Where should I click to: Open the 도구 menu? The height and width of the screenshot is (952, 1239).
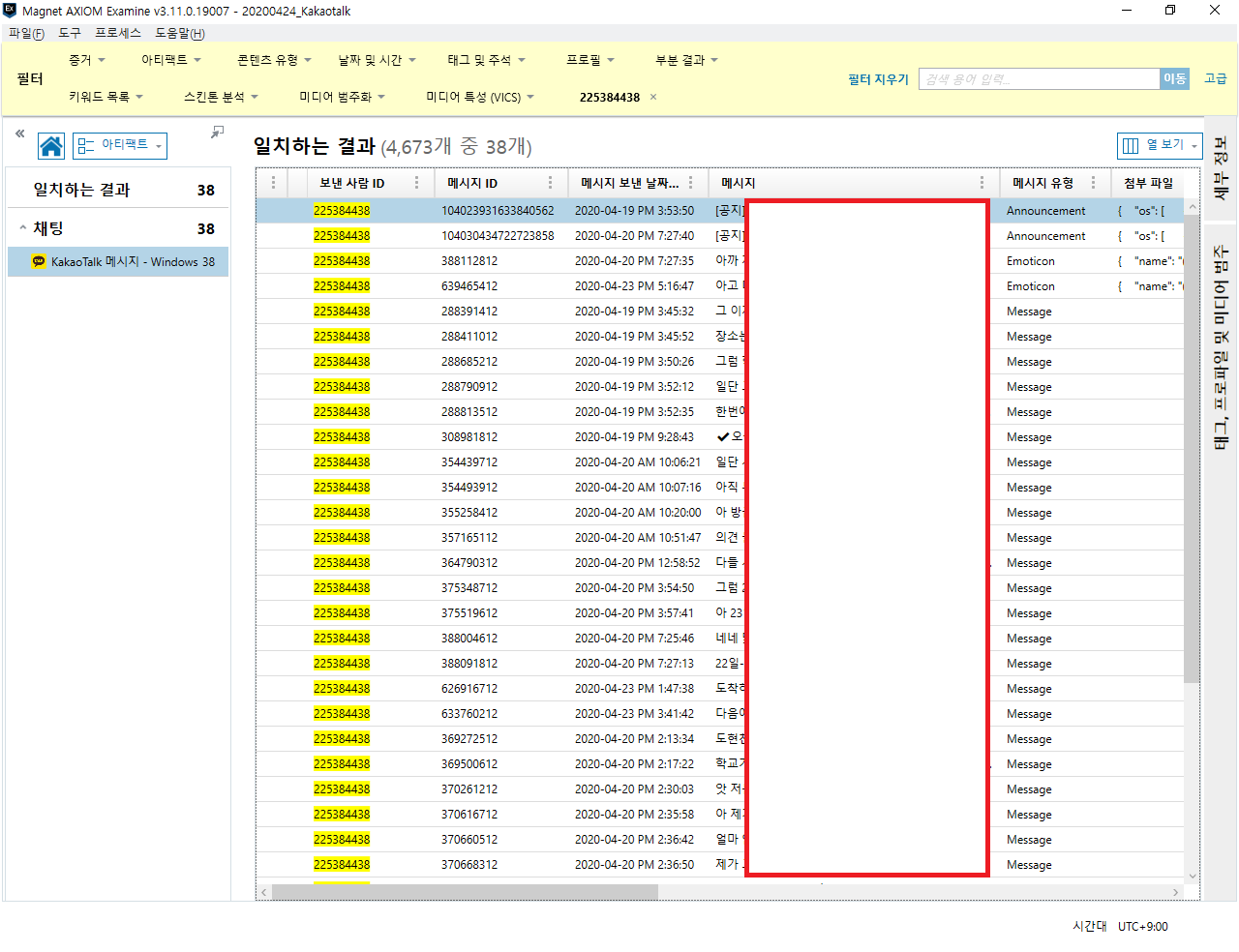point(70,33)
